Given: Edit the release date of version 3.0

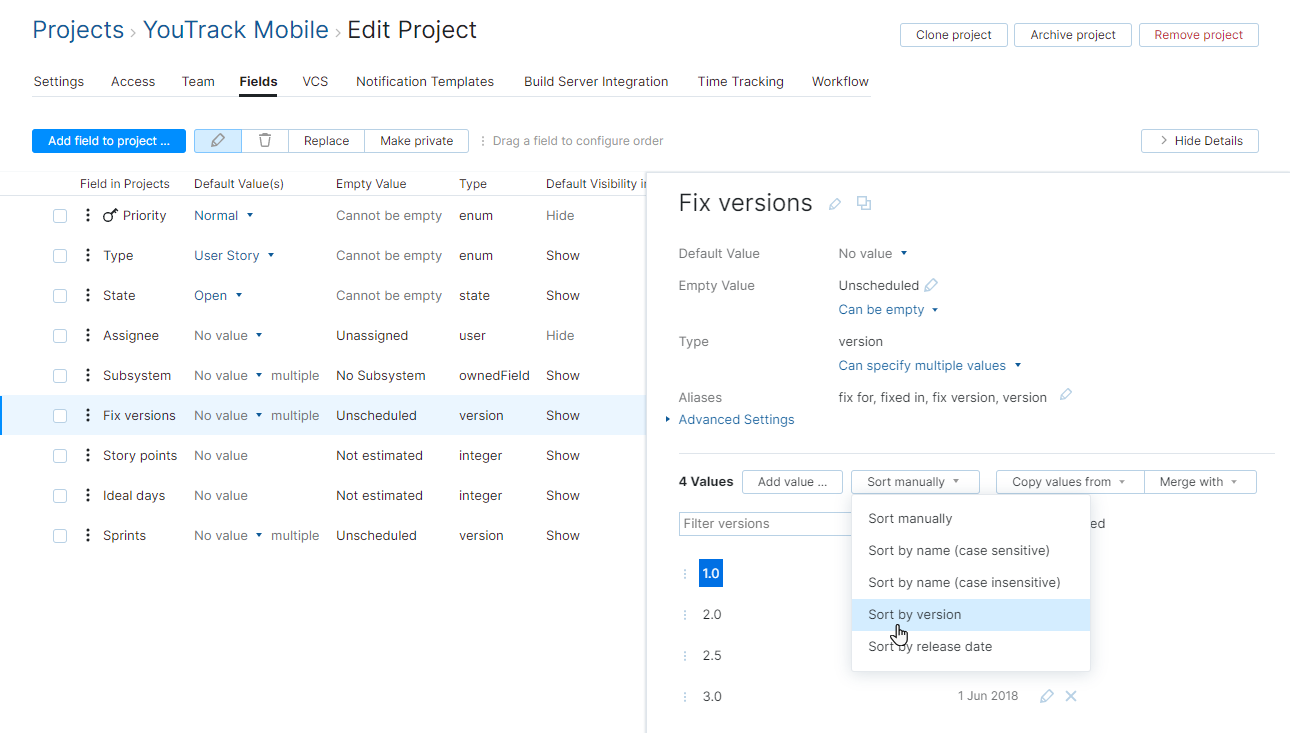Looking at the screenshot, I should click(1046, 696).
